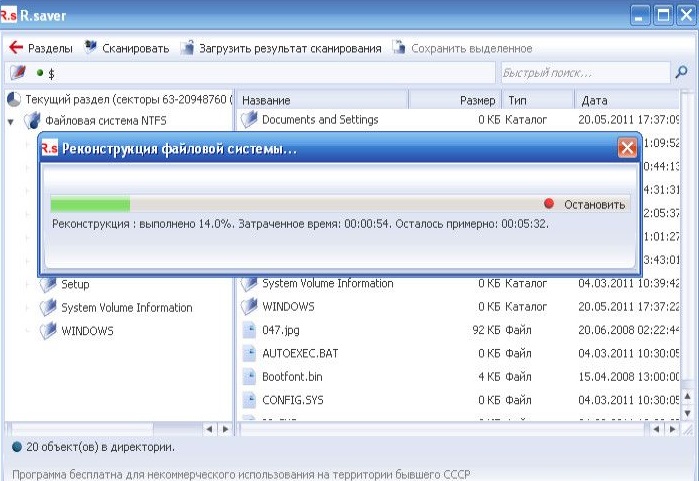Select AUTOEXEC.BAT file name

click(x=300, y=354)
